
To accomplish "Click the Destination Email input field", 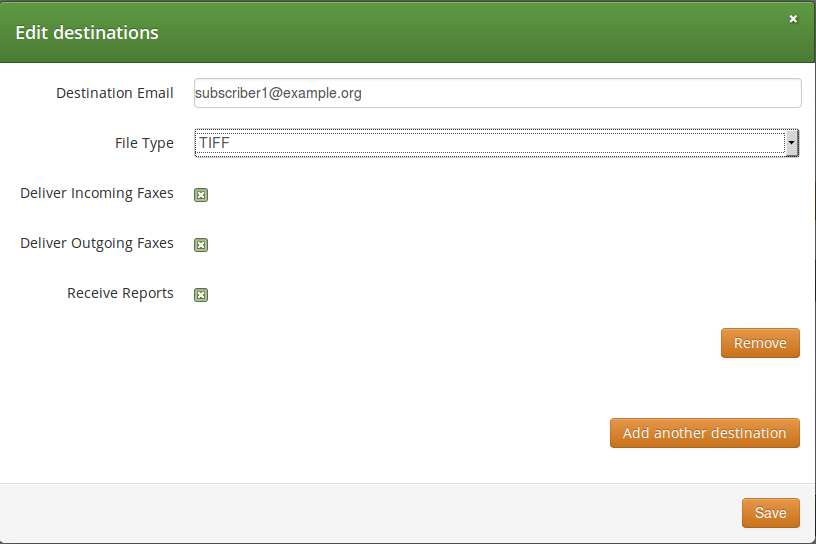I will pyautogui.click(x=497, y=93).
